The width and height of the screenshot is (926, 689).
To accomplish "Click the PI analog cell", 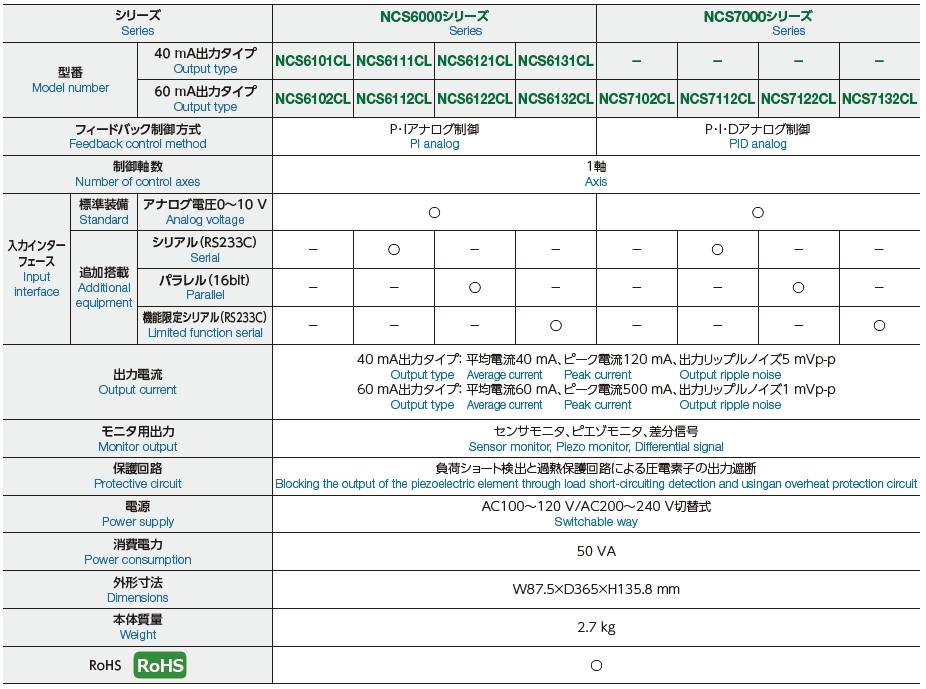I will tap(434, 136).
